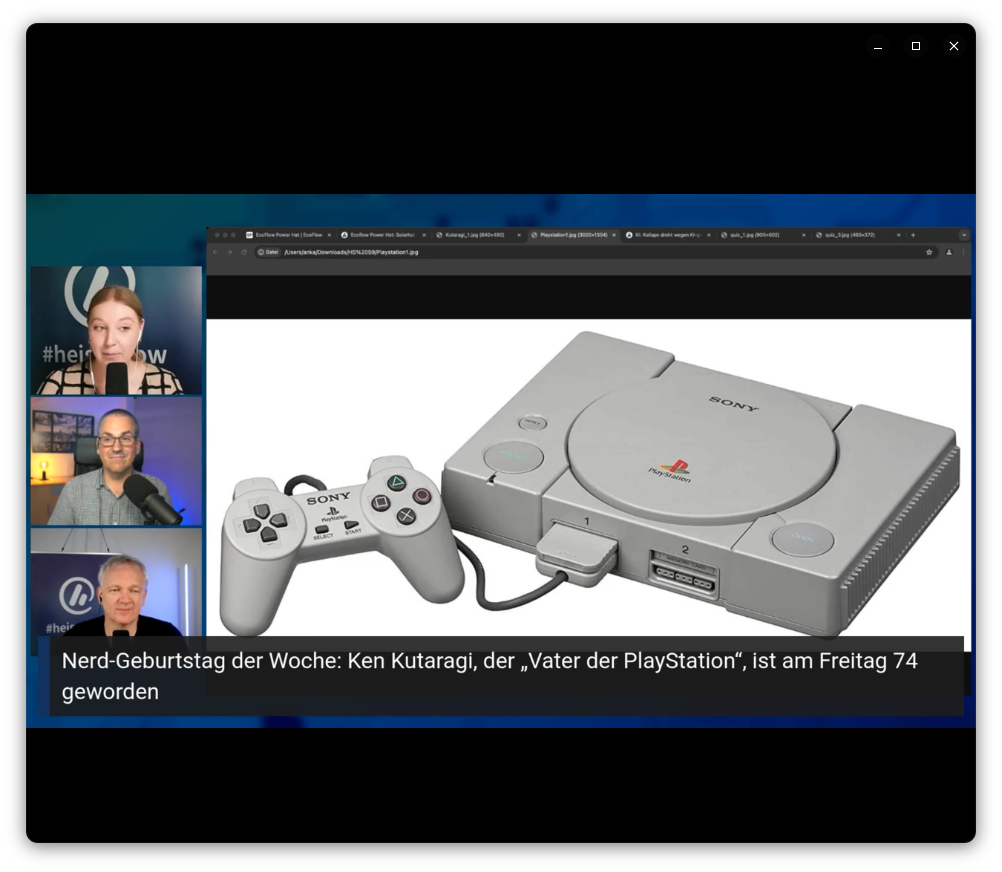Screen dimensions: 1002x872
Task: Click the 'Datei' file info chip
Action: click(268, 252)
